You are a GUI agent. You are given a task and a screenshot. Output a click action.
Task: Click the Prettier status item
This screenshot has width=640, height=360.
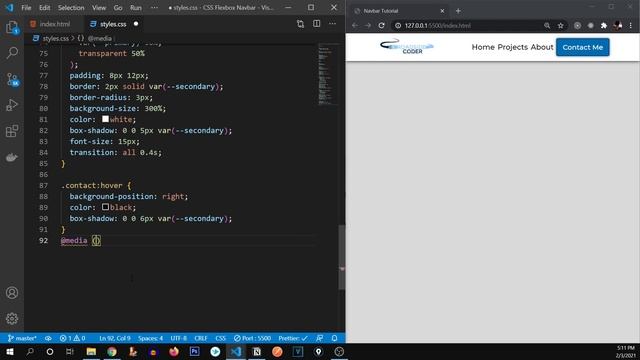tap(293, 338)
